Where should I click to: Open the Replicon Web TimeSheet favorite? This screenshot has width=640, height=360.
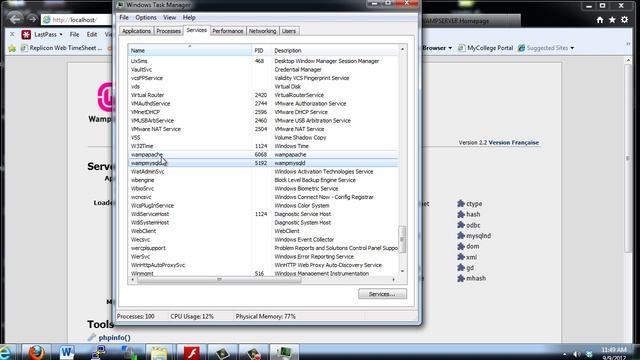(x=62, y=48)
